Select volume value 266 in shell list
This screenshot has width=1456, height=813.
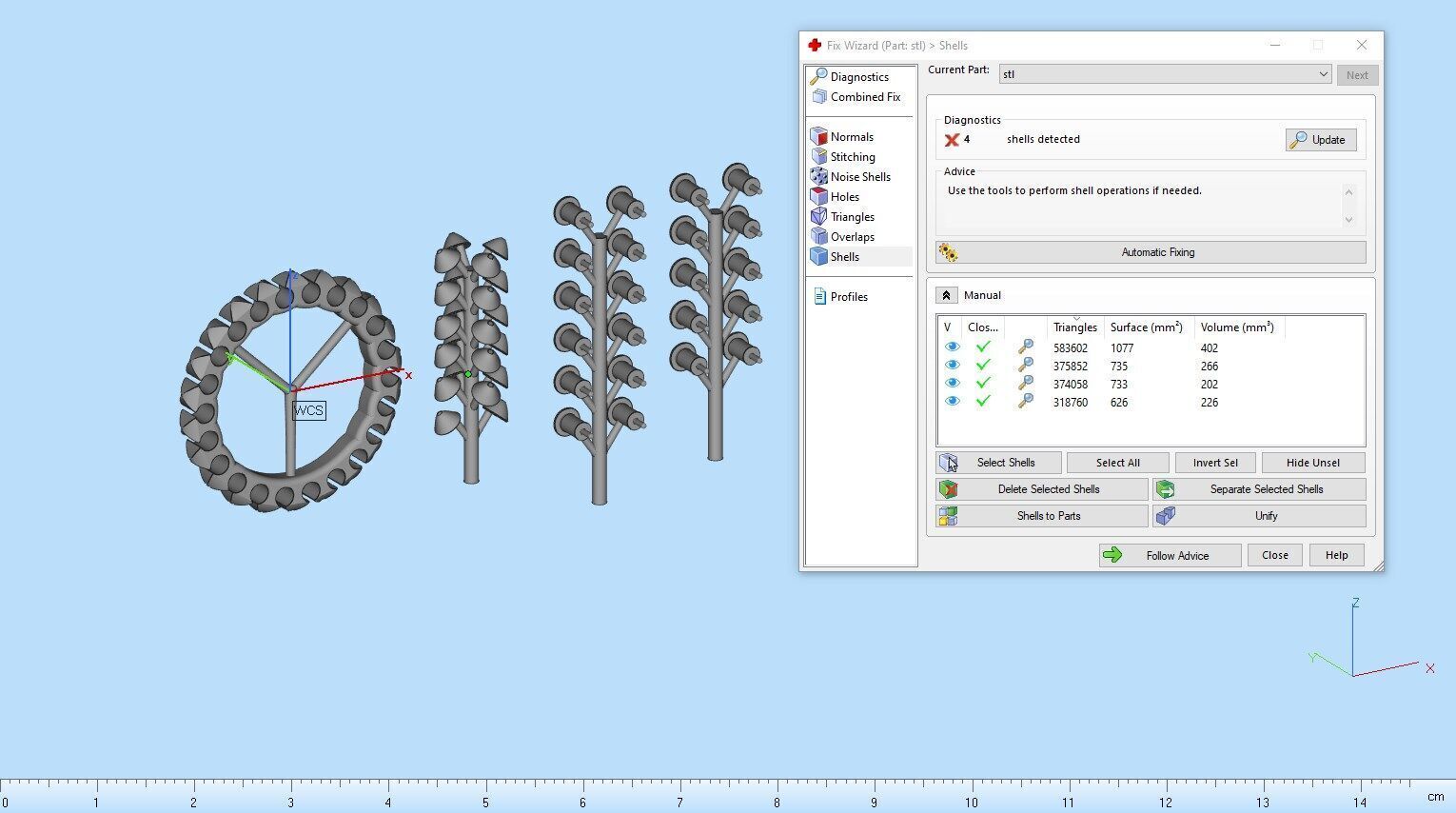1210,367
